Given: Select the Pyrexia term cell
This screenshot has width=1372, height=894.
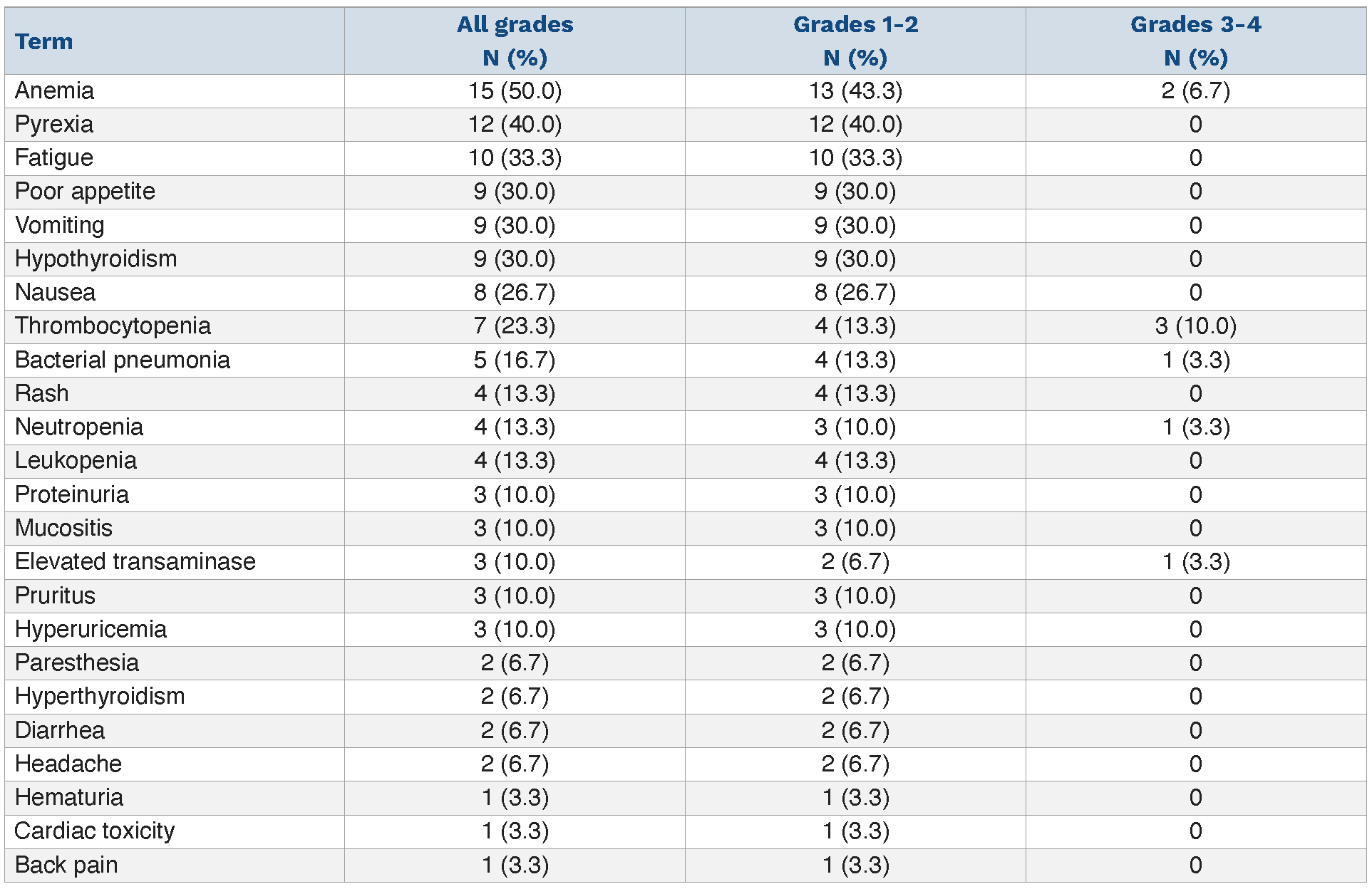Looking at the screenshot, I should pyautogui.click(x=54, y=124).
